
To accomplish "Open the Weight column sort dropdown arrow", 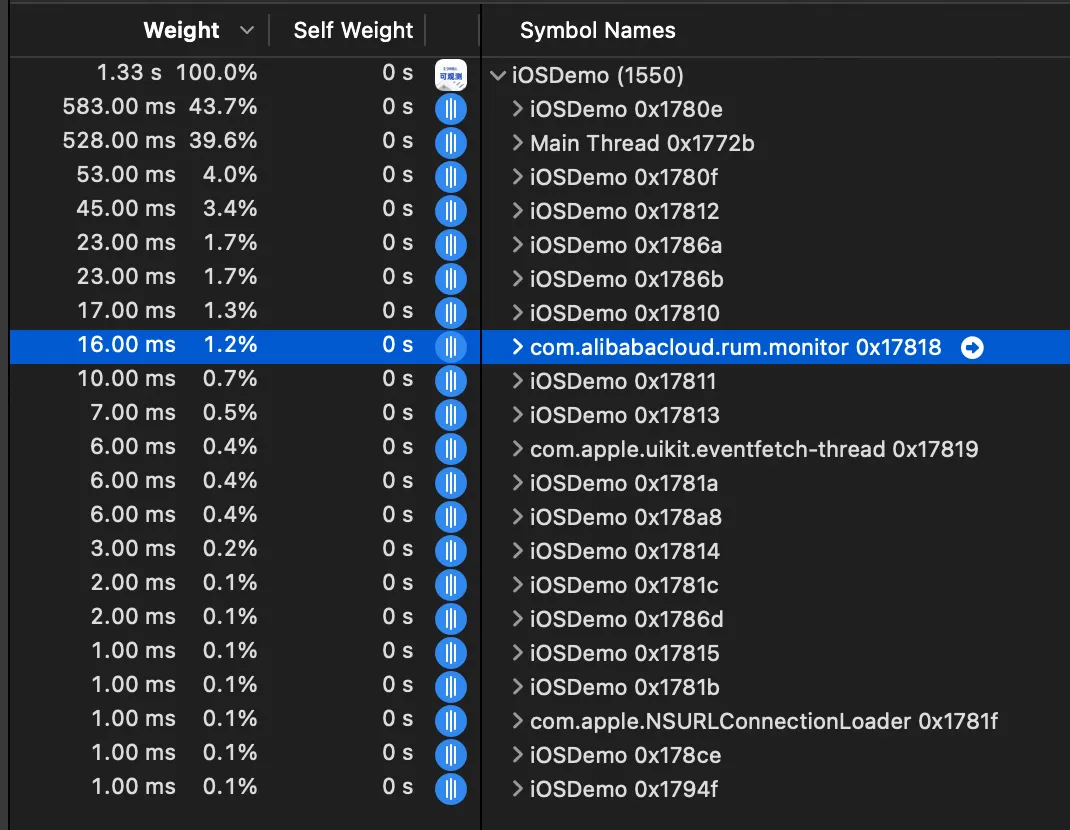I will pos(247,31).
